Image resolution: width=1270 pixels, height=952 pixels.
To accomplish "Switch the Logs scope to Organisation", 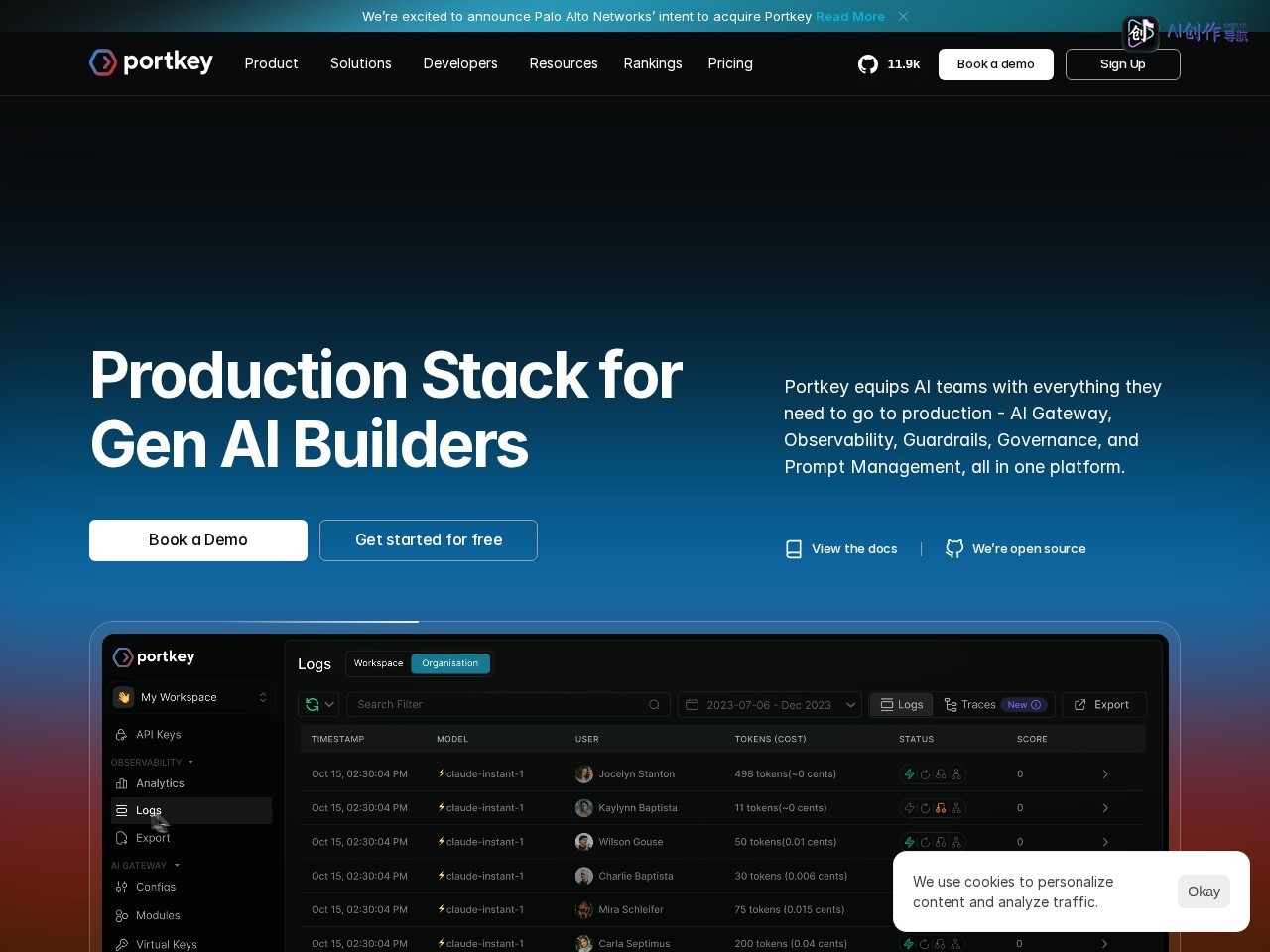I will pos(449,663).
